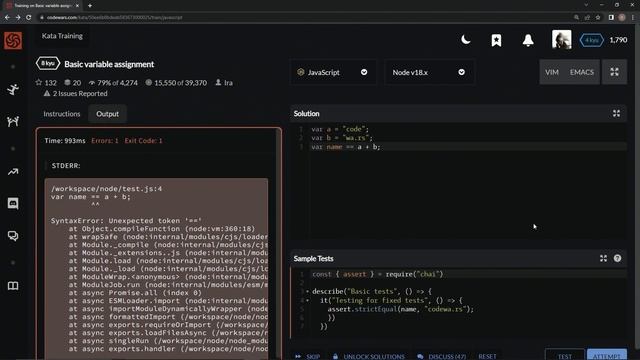This screenshot has height=360, width=640.
Task: Click the 8 kyu kata badge
Action: tap(48, 64)
